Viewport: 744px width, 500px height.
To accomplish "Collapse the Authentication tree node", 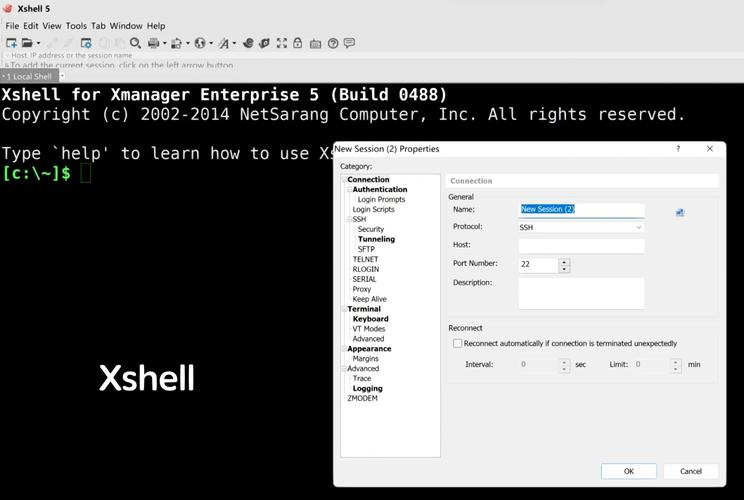I will [x=349, y=189].
